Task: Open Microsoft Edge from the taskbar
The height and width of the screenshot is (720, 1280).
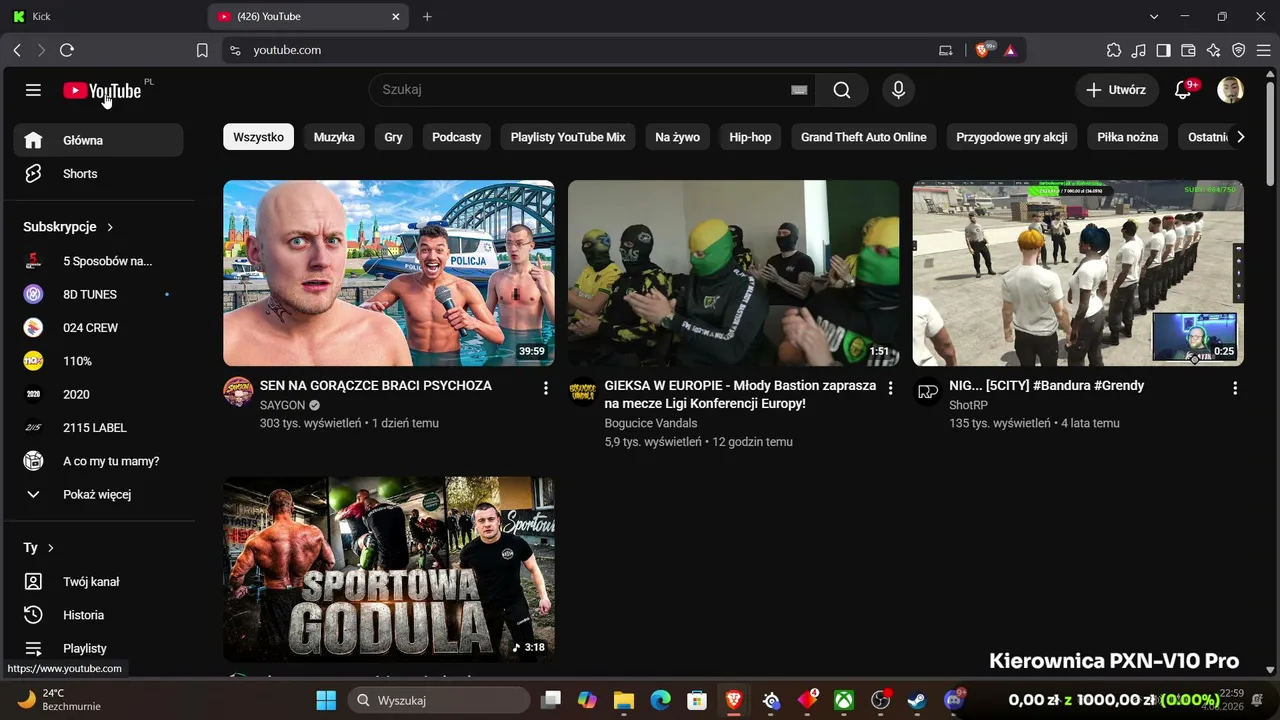Action: point(661,700)
